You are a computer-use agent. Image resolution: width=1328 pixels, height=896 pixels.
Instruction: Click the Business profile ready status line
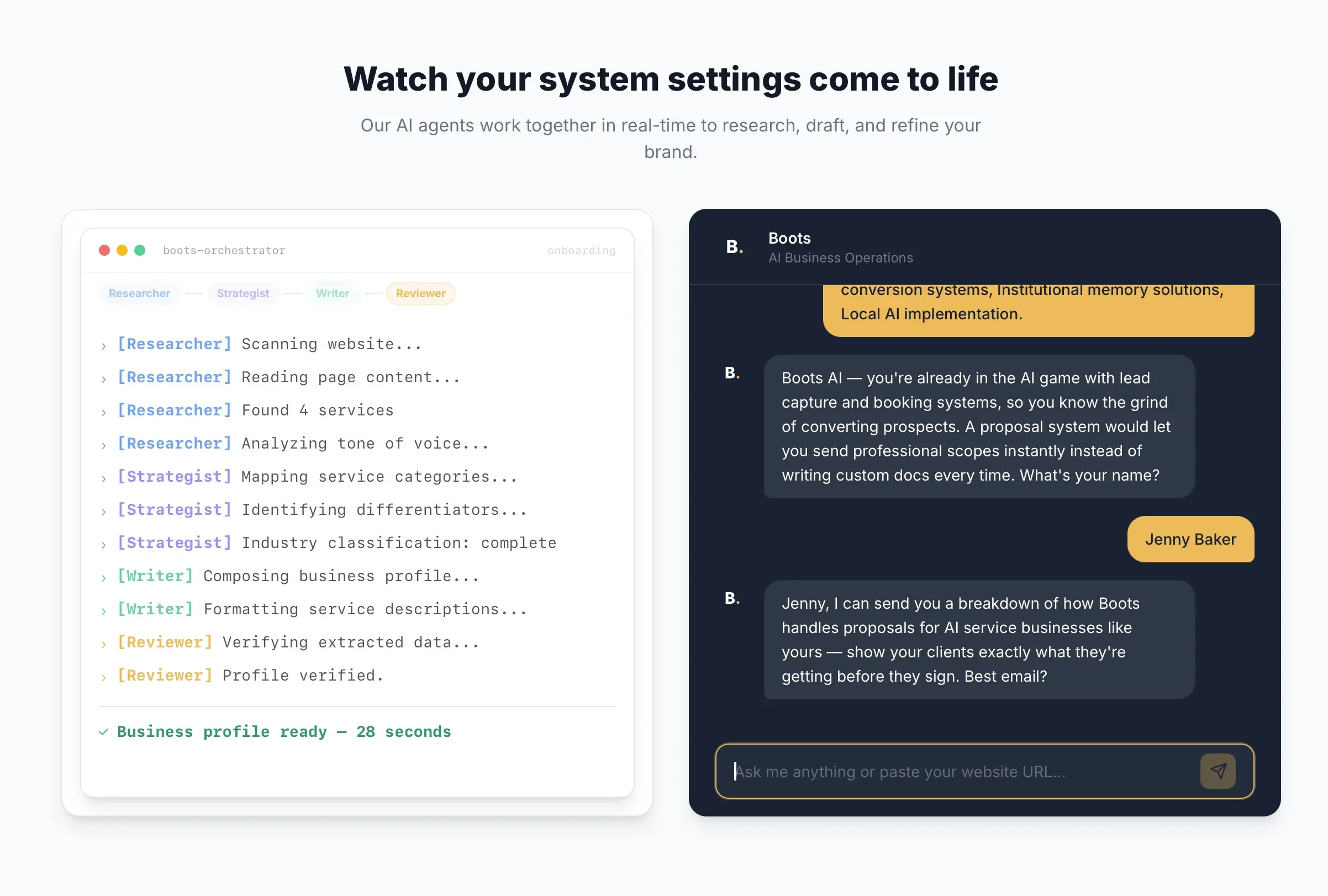pyautogui.click(x=284, y=731)
